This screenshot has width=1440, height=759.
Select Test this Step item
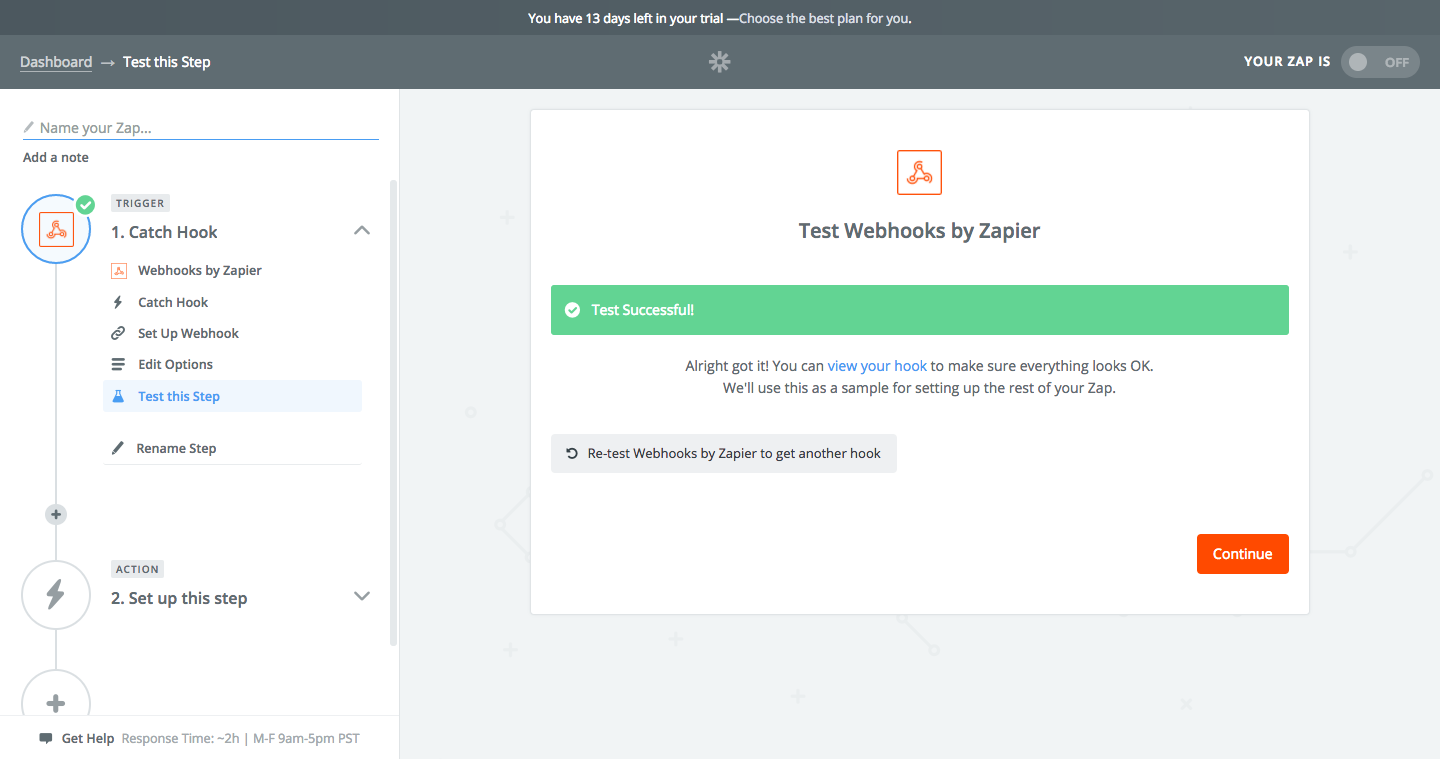coord(233,396)
